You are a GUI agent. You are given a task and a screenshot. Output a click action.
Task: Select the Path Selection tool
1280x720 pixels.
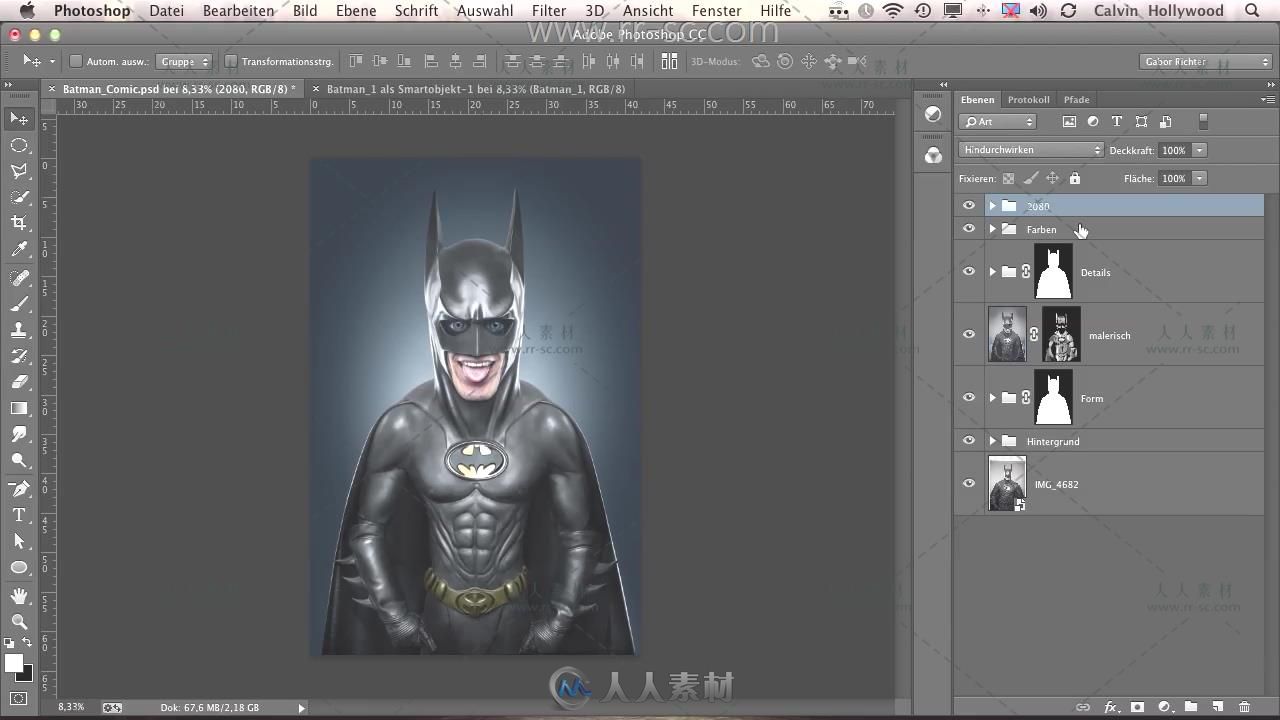19,541
